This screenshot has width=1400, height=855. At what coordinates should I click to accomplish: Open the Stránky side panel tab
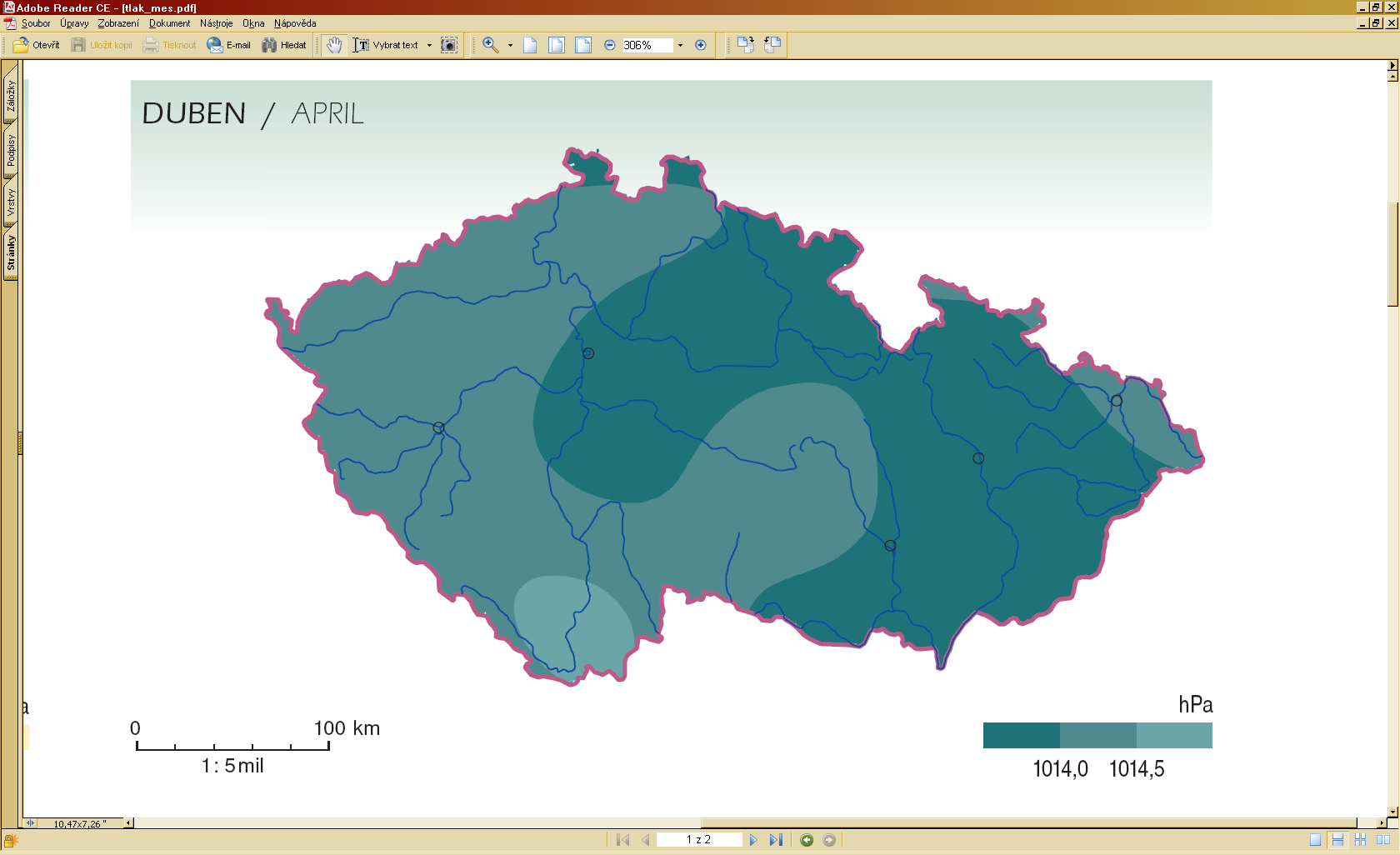pyautogui.click(x=11, y=253)
